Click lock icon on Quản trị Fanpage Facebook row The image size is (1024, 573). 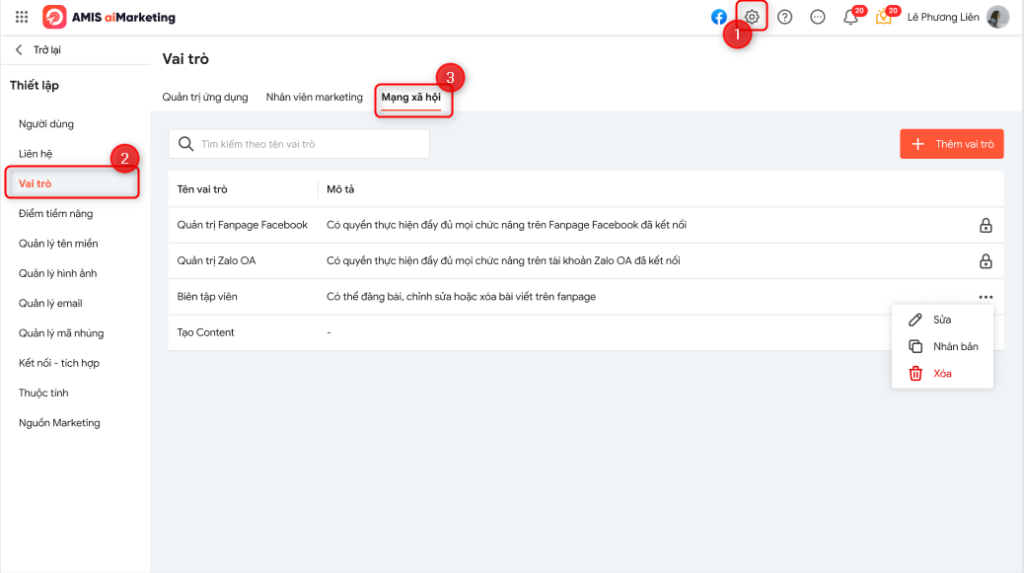pyautogui.click(x=985, y=225)
